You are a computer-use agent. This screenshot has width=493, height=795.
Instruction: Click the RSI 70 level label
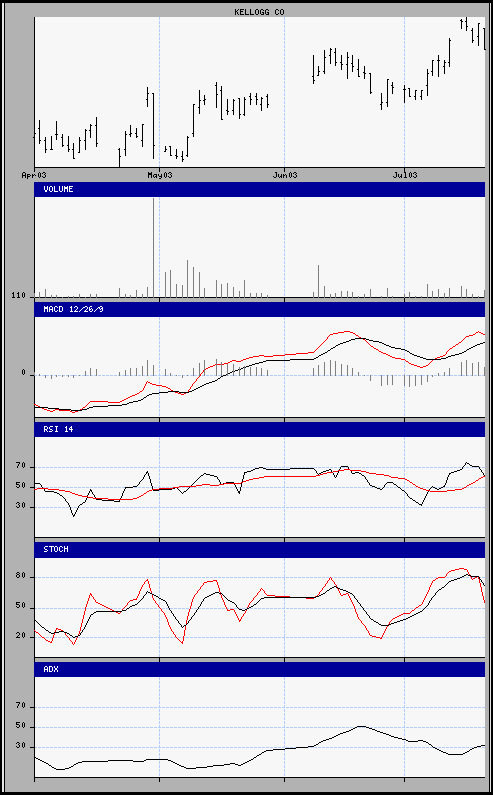point(21,464)
